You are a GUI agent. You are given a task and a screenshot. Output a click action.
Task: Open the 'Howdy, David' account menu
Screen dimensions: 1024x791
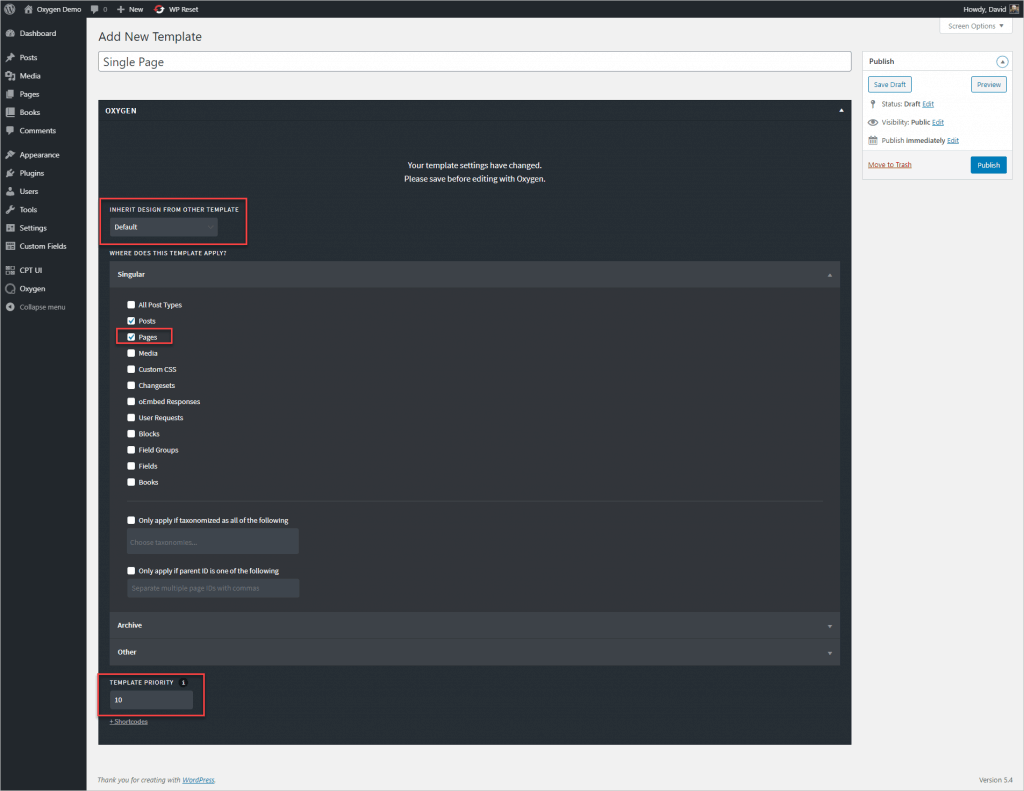pyautogui.click(x=985, y=9)
